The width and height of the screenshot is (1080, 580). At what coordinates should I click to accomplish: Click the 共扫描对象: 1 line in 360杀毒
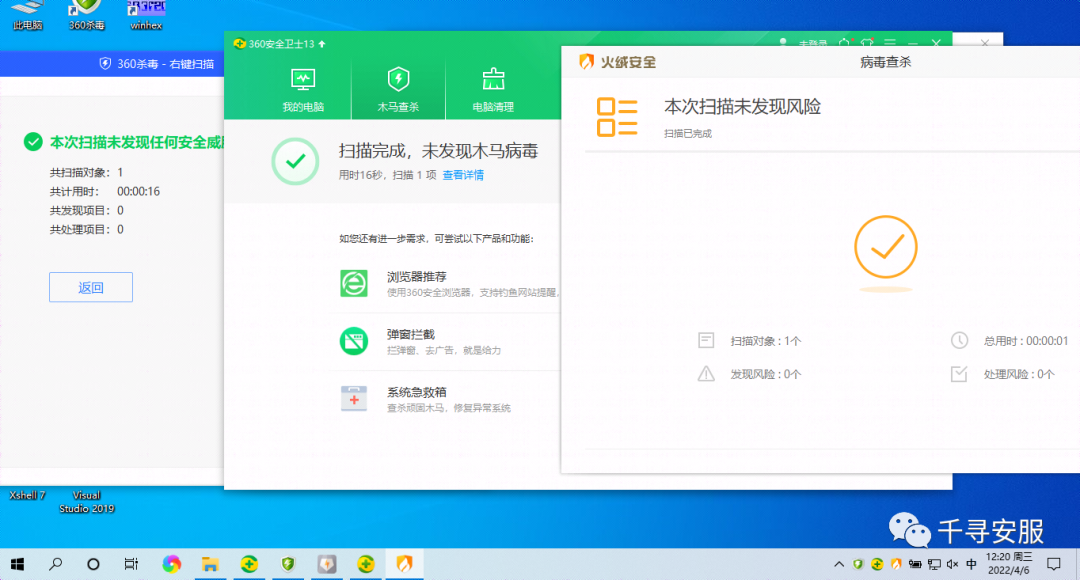pos(86,172)
